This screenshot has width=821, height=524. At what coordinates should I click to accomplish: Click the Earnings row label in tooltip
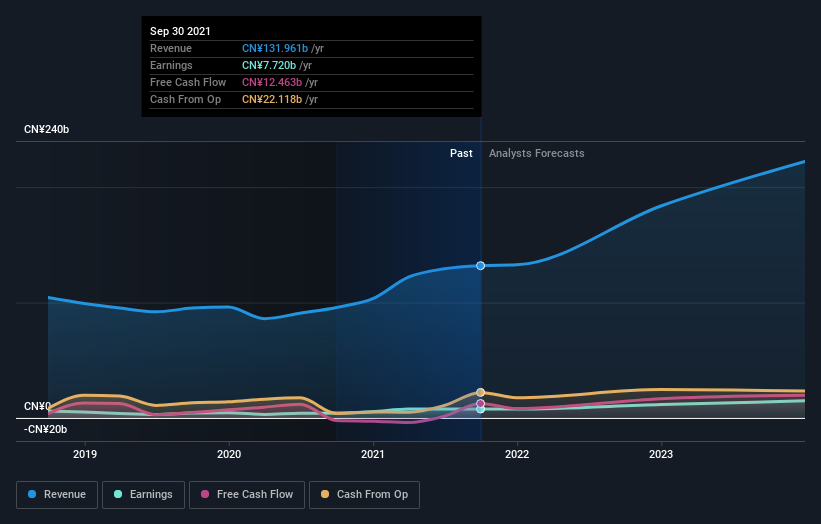(171, 65)
